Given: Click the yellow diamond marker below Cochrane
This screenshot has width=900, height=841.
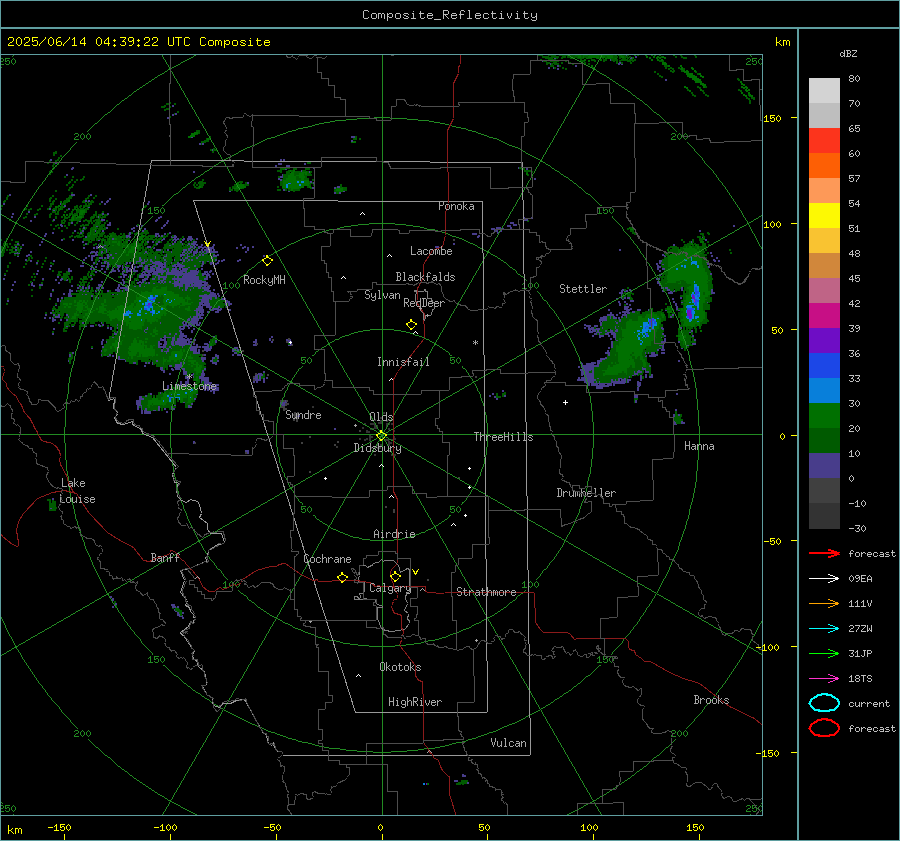Looking at the screenshot, I should tap(342, 577).
